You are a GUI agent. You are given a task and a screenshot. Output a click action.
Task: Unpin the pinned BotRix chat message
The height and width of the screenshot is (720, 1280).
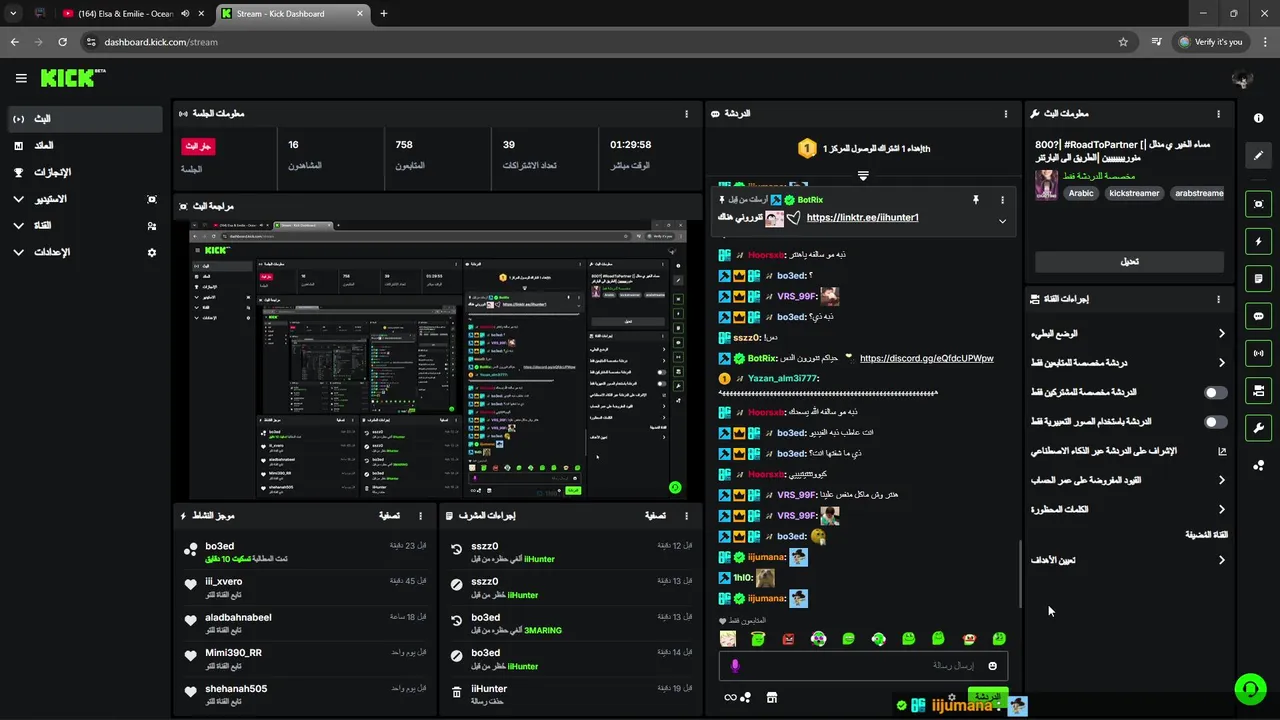tap(976, 200)
